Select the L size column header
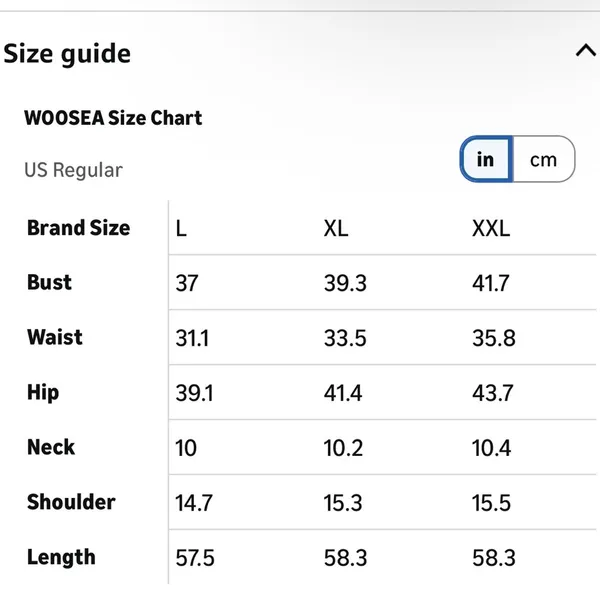Screen dimensions: 600x600 181,228
